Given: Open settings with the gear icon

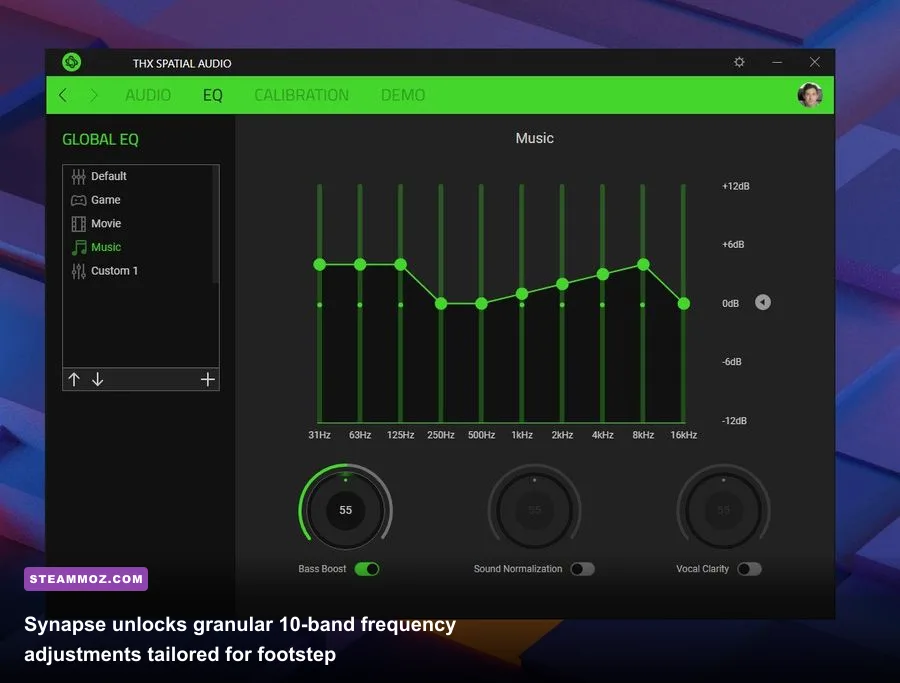Looking at the screenshot, I should click(739, 62).
